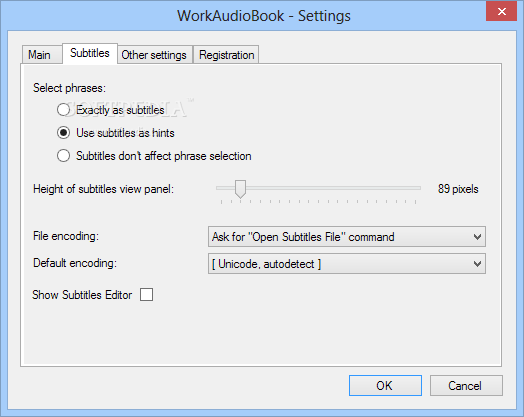Click the subtitles panel height slider thumb

click(240, 189)
